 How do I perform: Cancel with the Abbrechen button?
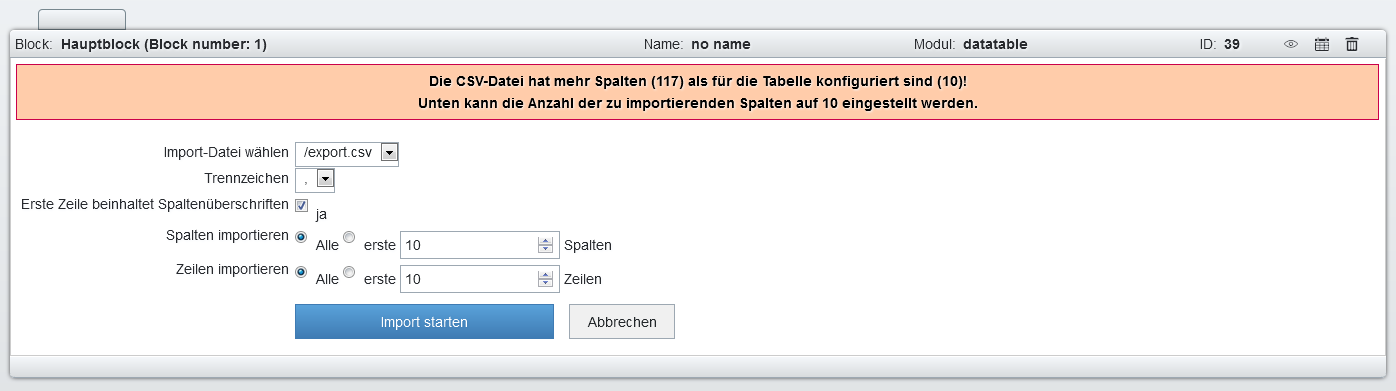(x=622, y=322)
